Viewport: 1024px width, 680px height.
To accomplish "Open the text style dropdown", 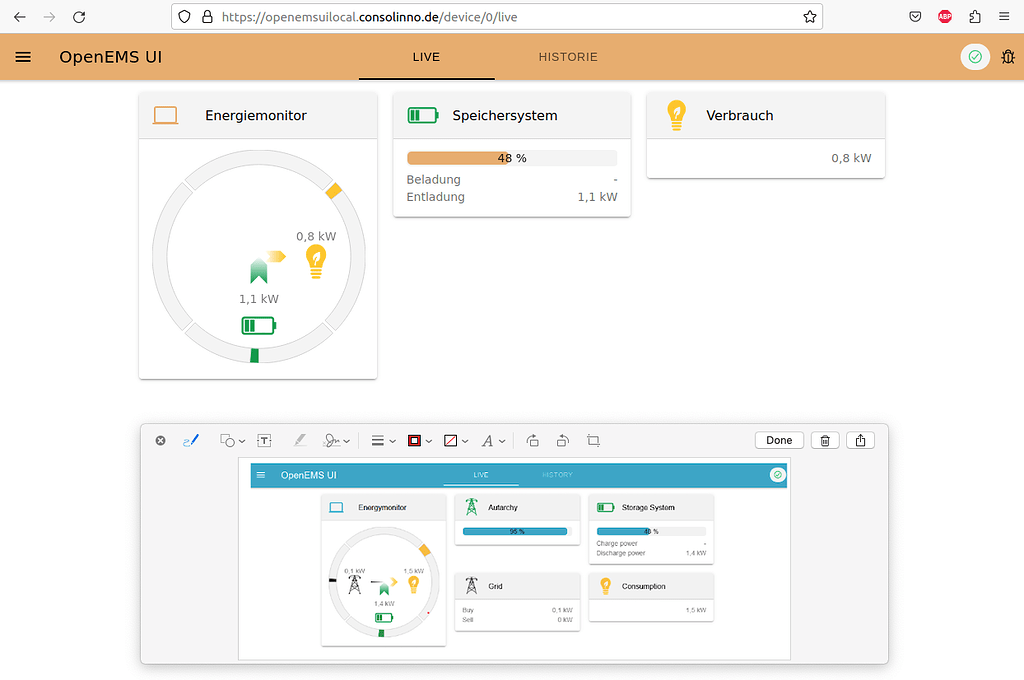I will [x=501, y=440].
